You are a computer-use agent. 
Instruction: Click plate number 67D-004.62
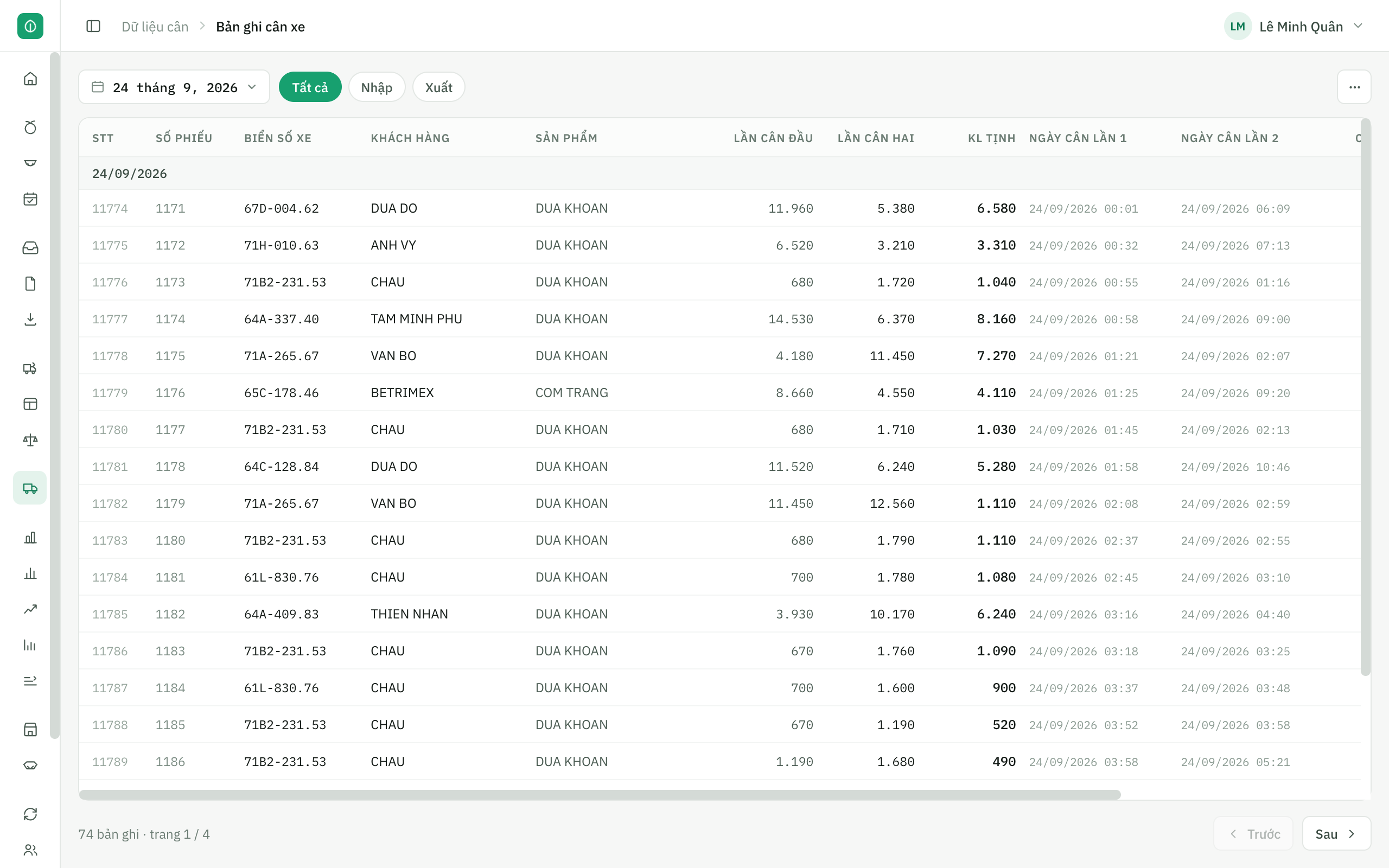click(281, 208)
